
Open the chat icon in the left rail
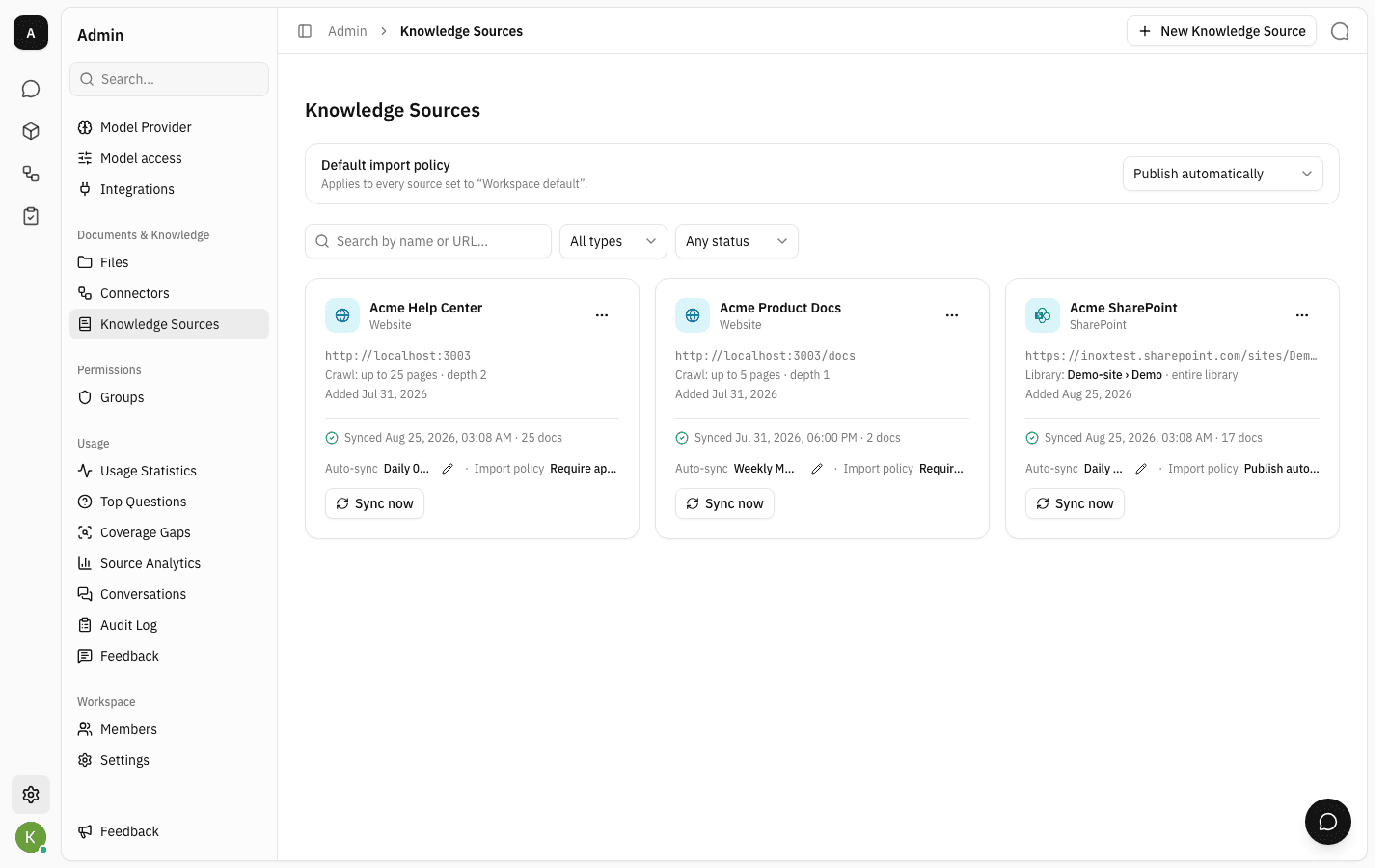pyautogui.click(x=31, y=89)
